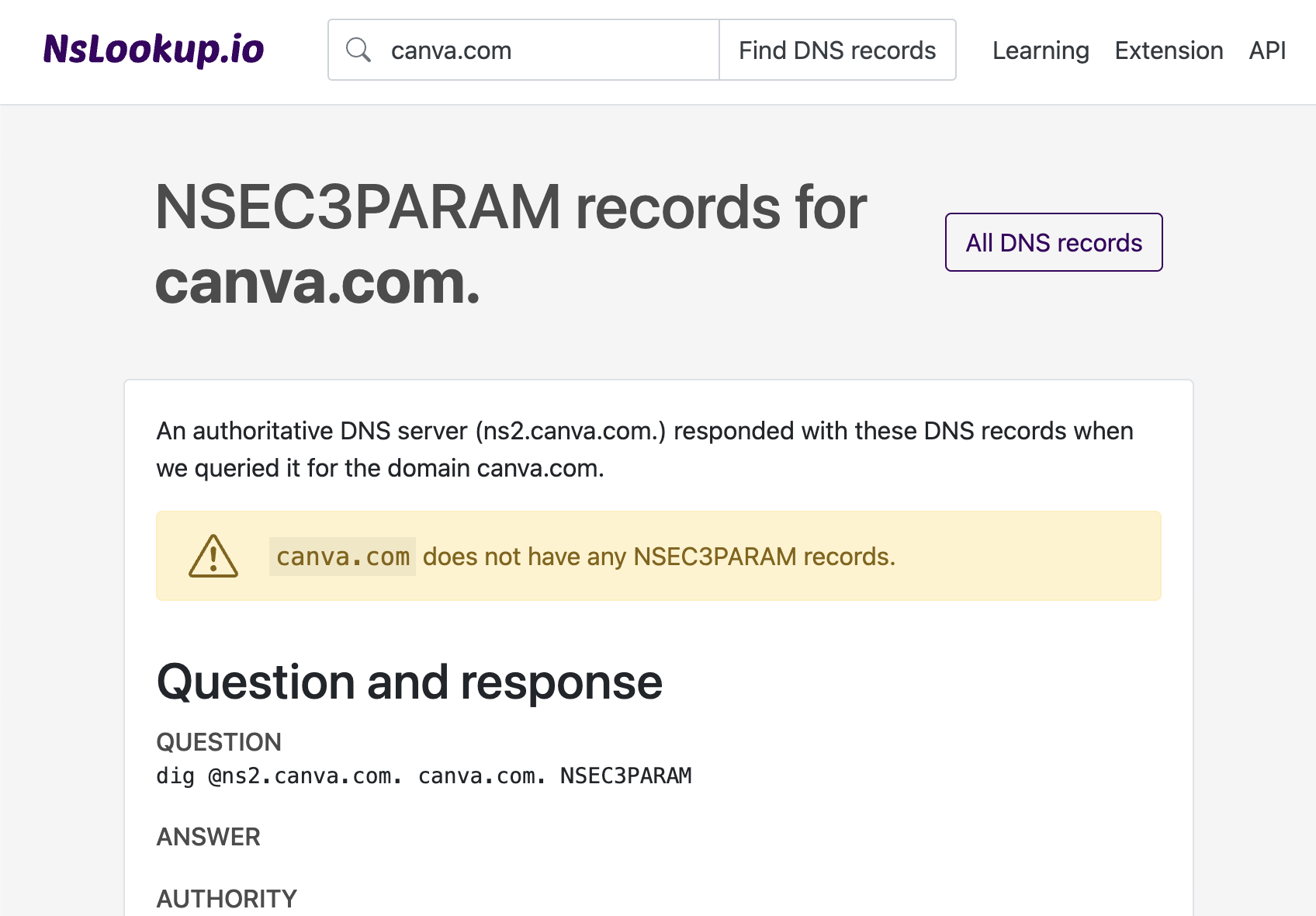Click the magnifying glass search icon
Image resolution: width=1316 pixels, height=916 pixels.
tap(359, 49)
